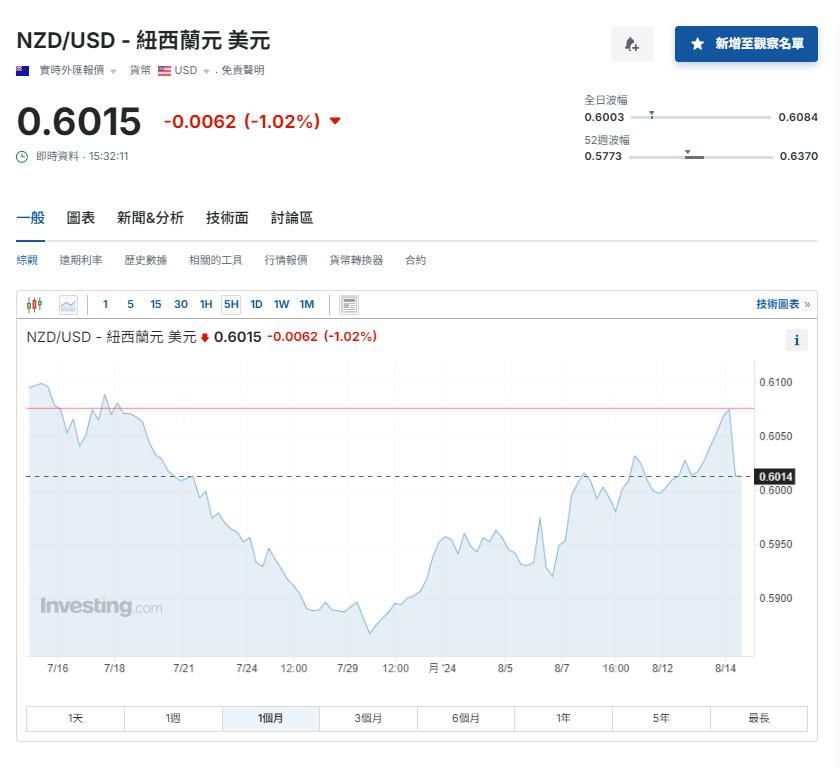Open the chart news panel icon
Viewport: 840px width, 768px height.
click(349, 304)
